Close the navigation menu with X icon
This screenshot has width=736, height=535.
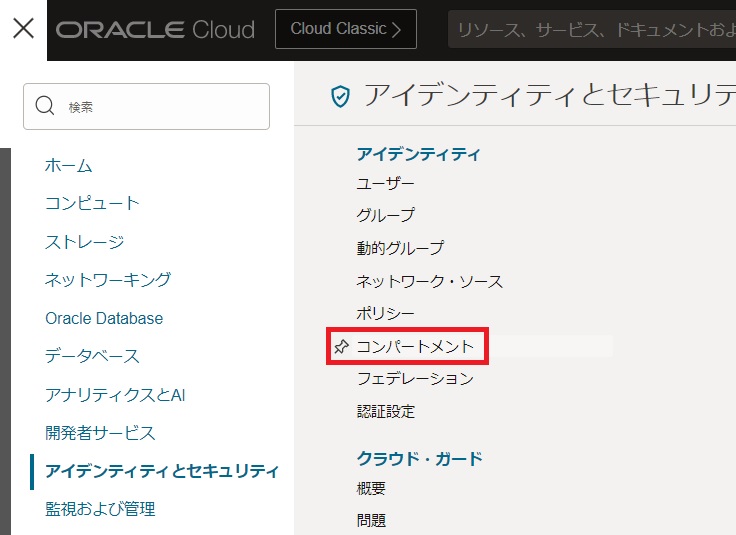pyautogui.click(x=23, y=29)
